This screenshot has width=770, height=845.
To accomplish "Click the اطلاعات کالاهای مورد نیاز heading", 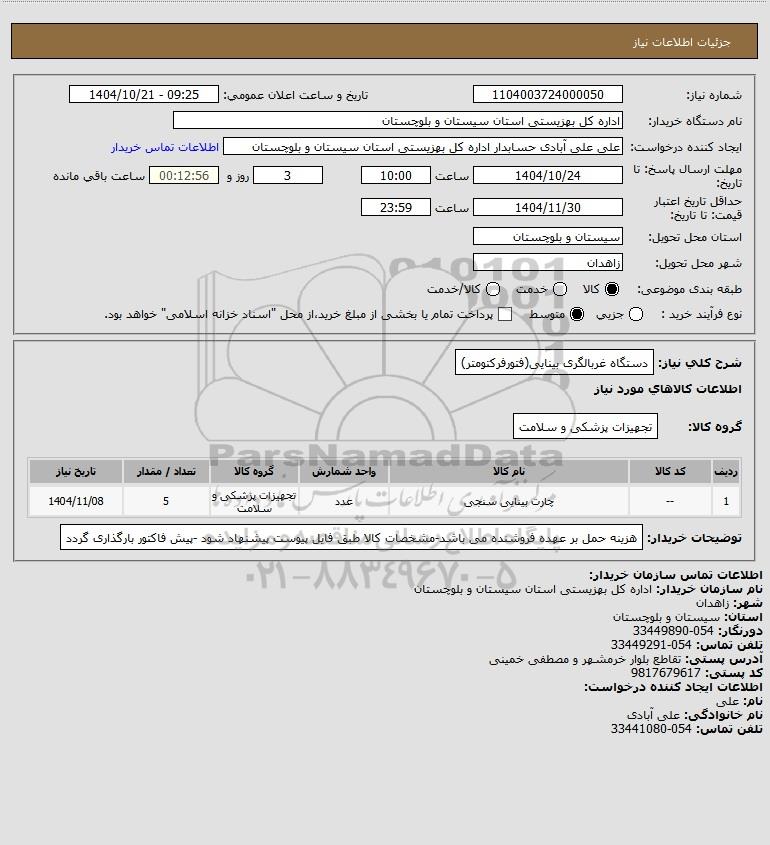I will tap(667, 389).
